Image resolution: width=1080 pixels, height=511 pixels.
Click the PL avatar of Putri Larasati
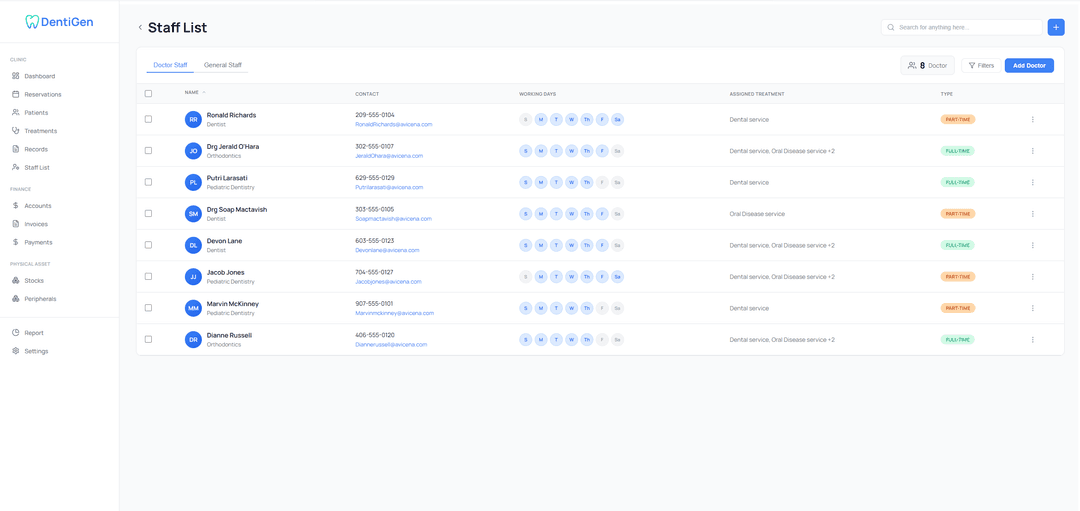click(194, 182)
